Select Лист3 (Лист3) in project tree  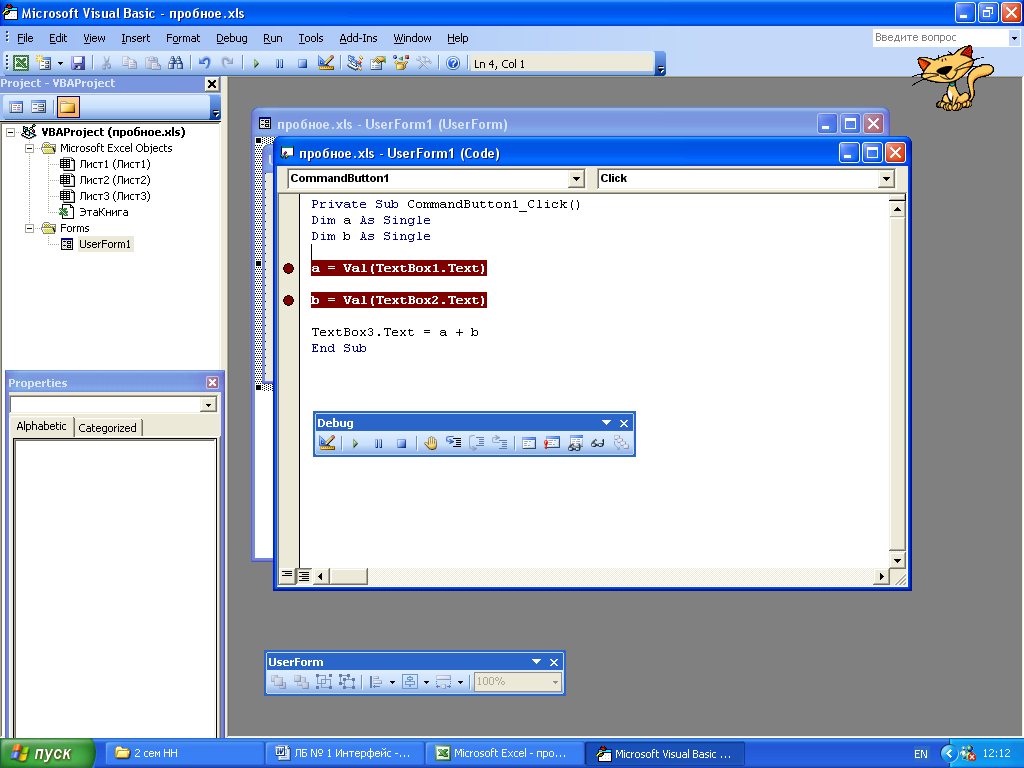click(114, 196)
